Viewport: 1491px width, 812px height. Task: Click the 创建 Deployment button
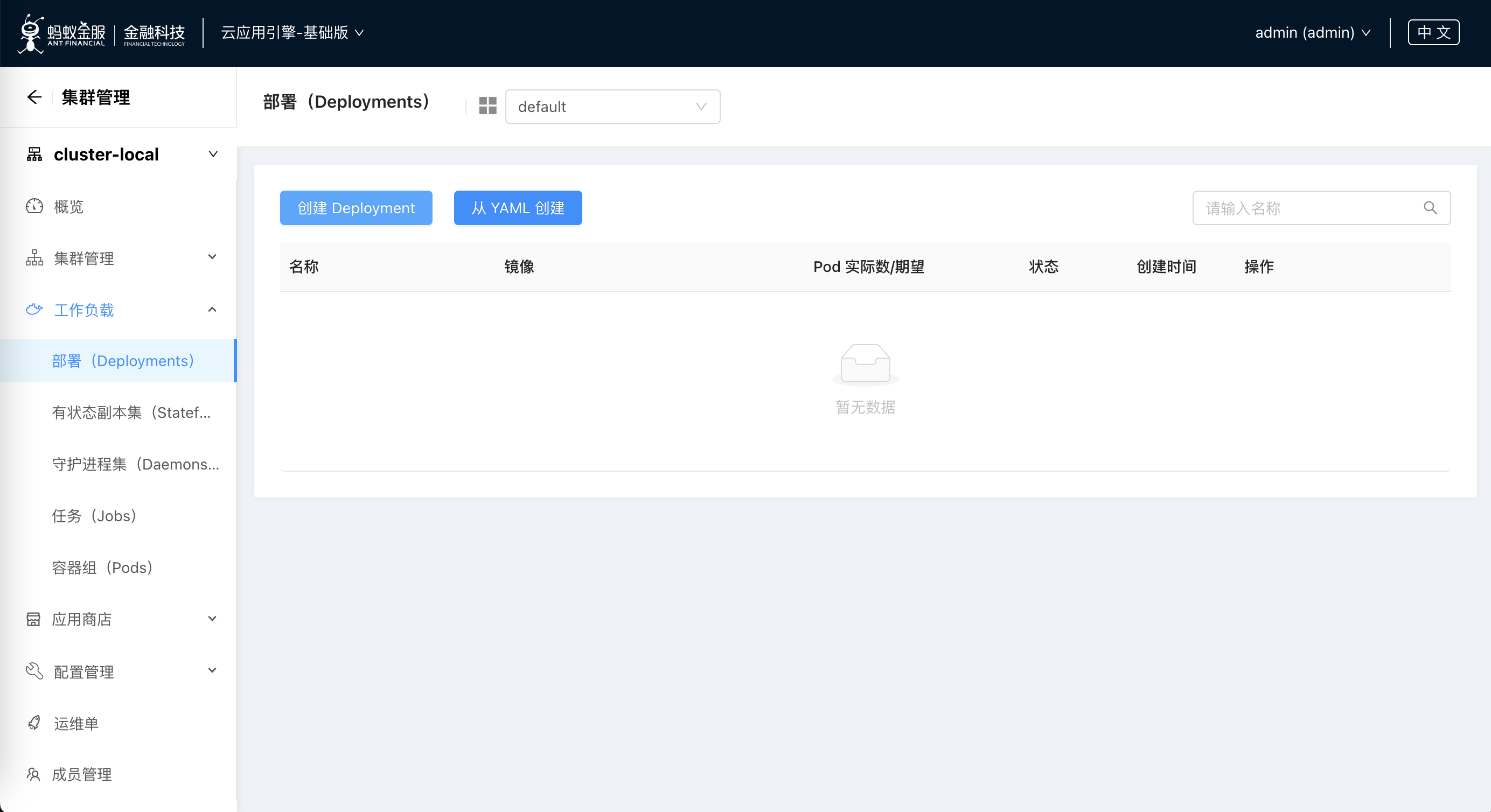pyautogui.click(x=356, y=208)
